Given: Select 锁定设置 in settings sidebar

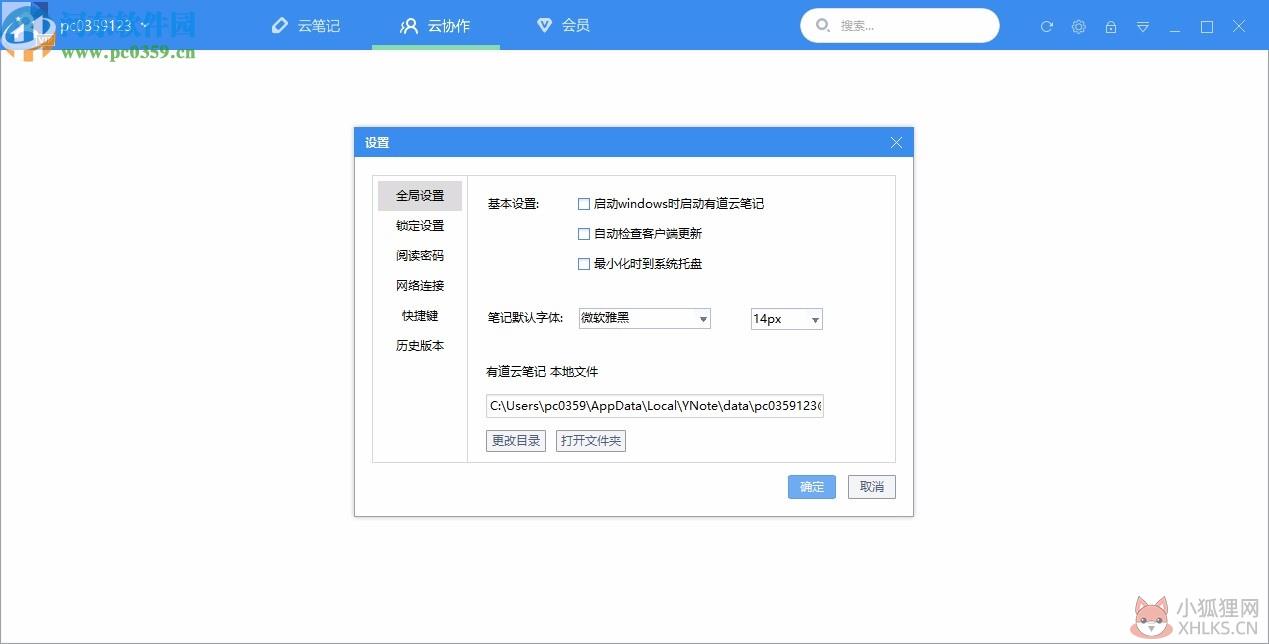Looking at the screenshot, I should 420,226.
